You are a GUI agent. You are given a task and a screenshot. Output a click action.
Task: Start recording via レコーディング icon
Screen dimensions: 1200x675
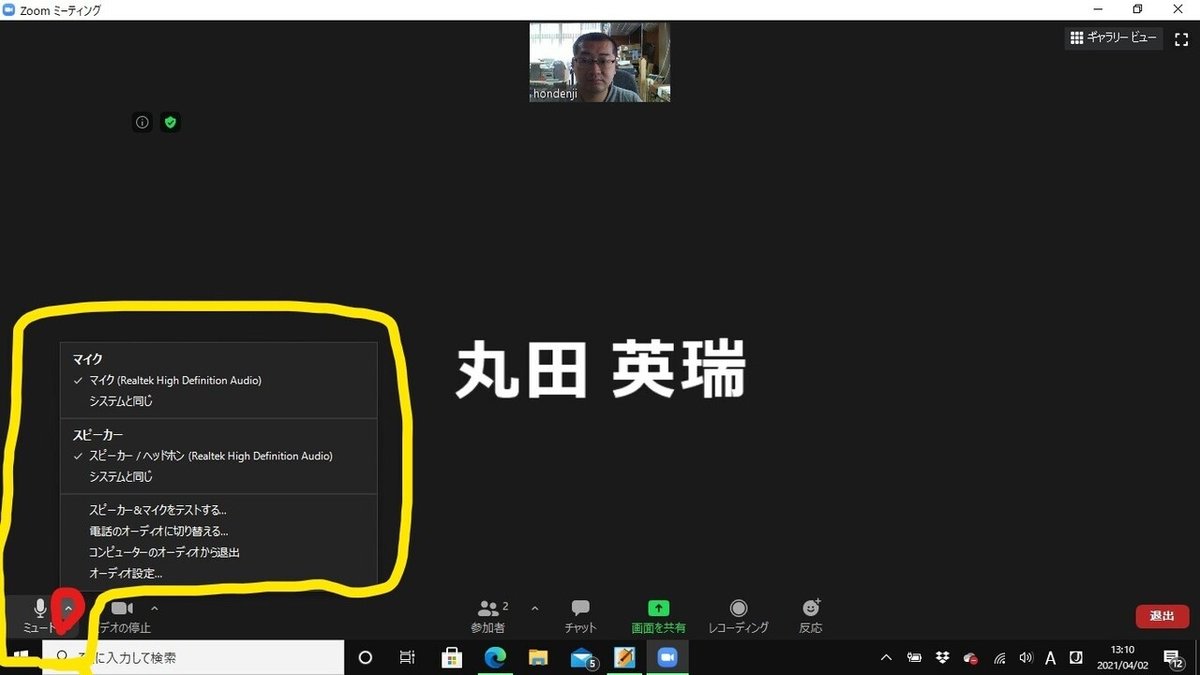coord(737,614)
